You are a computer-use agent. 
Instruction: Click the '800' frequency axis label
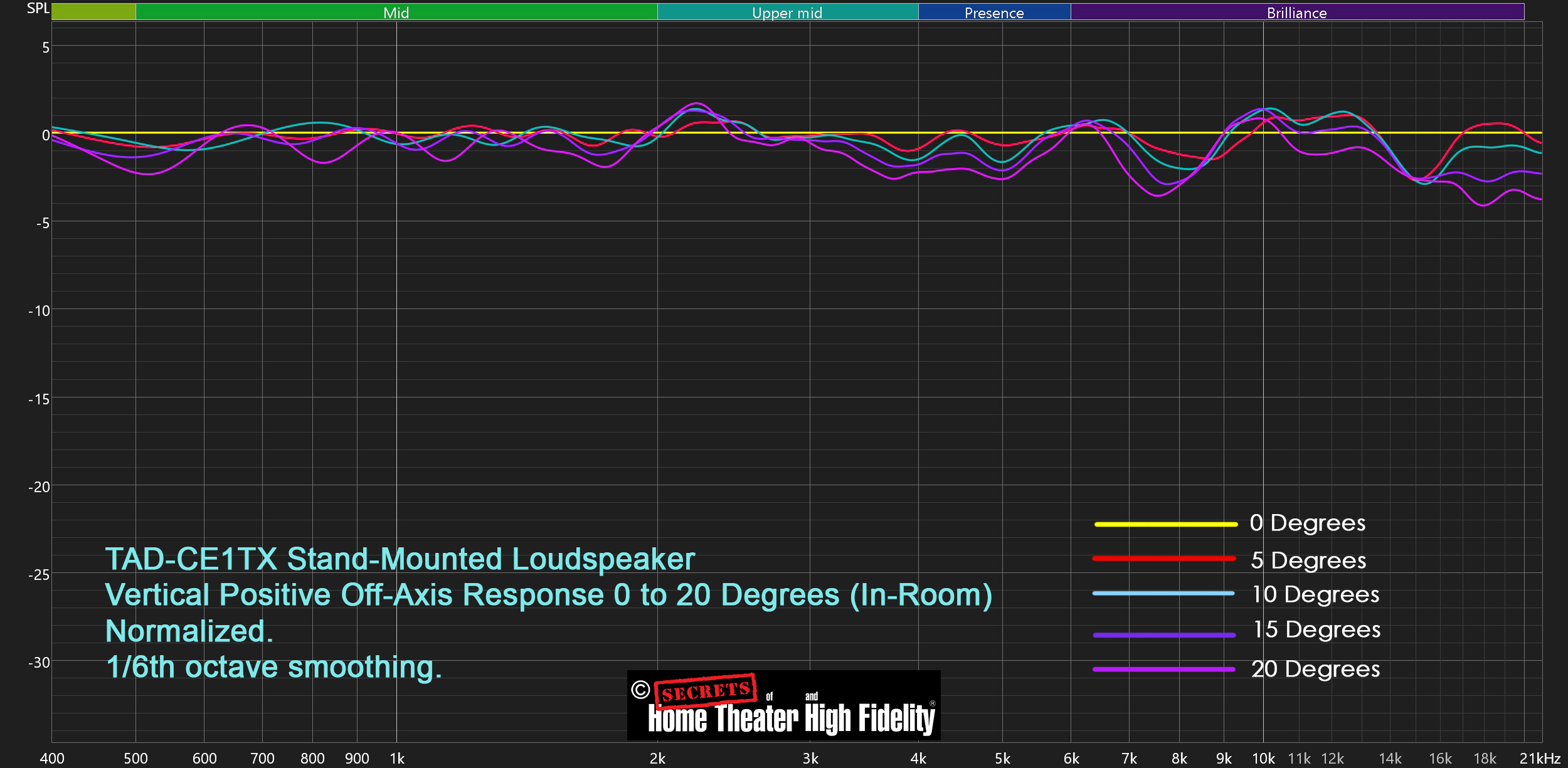(x=312, y=759)
